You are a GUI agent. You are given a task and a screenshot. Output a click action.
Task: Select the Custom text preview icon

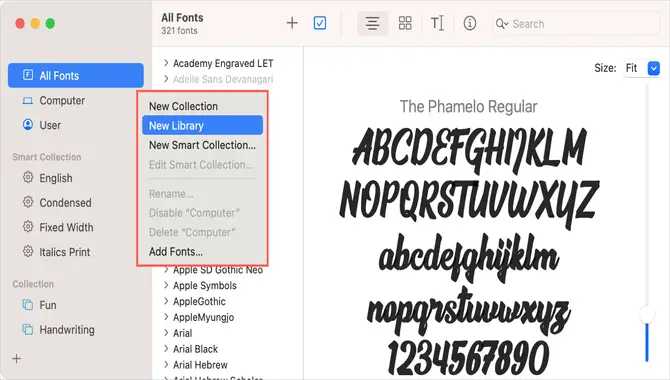437,23
